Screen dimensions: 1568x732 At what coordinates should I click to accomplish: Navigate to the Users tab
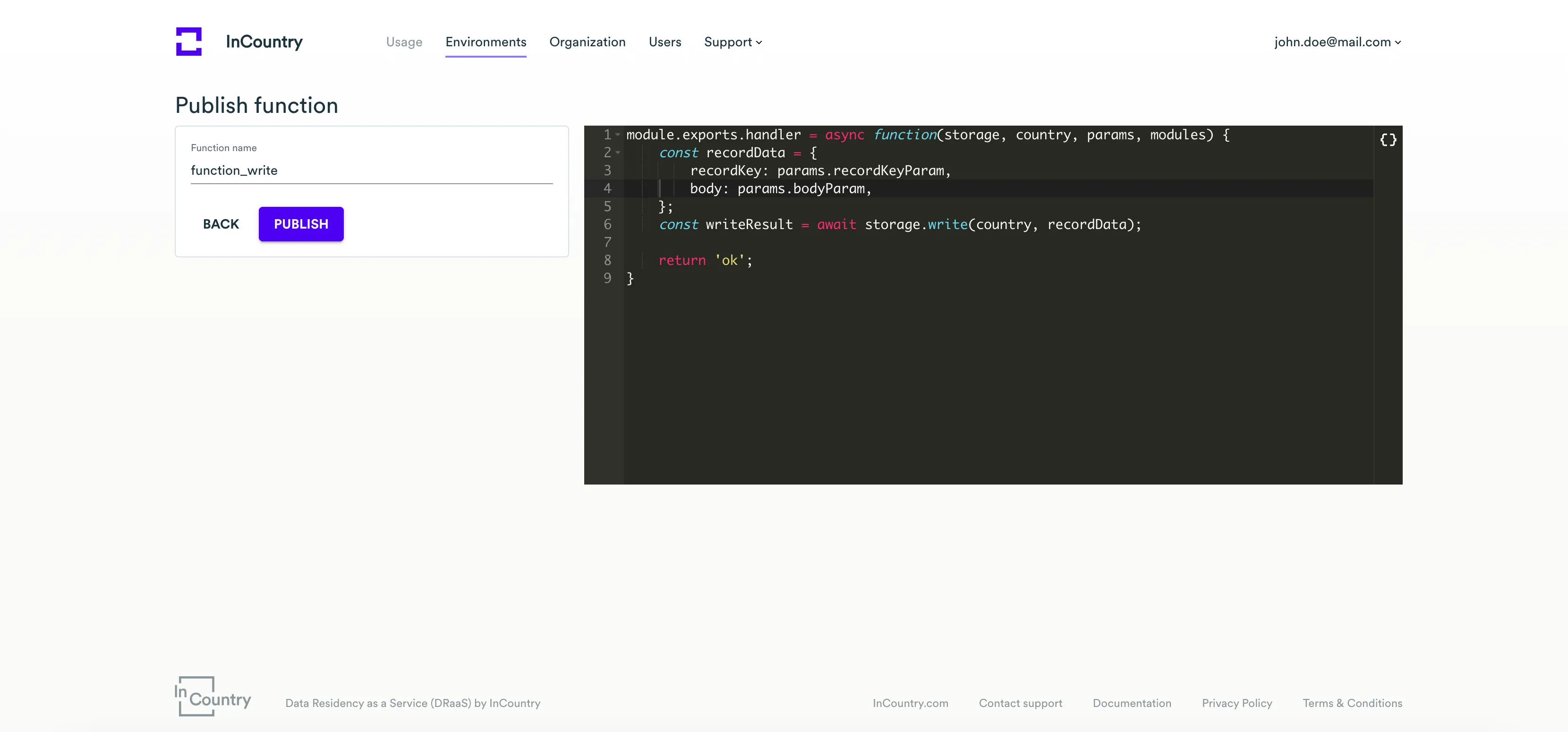[x=665, y=42]
